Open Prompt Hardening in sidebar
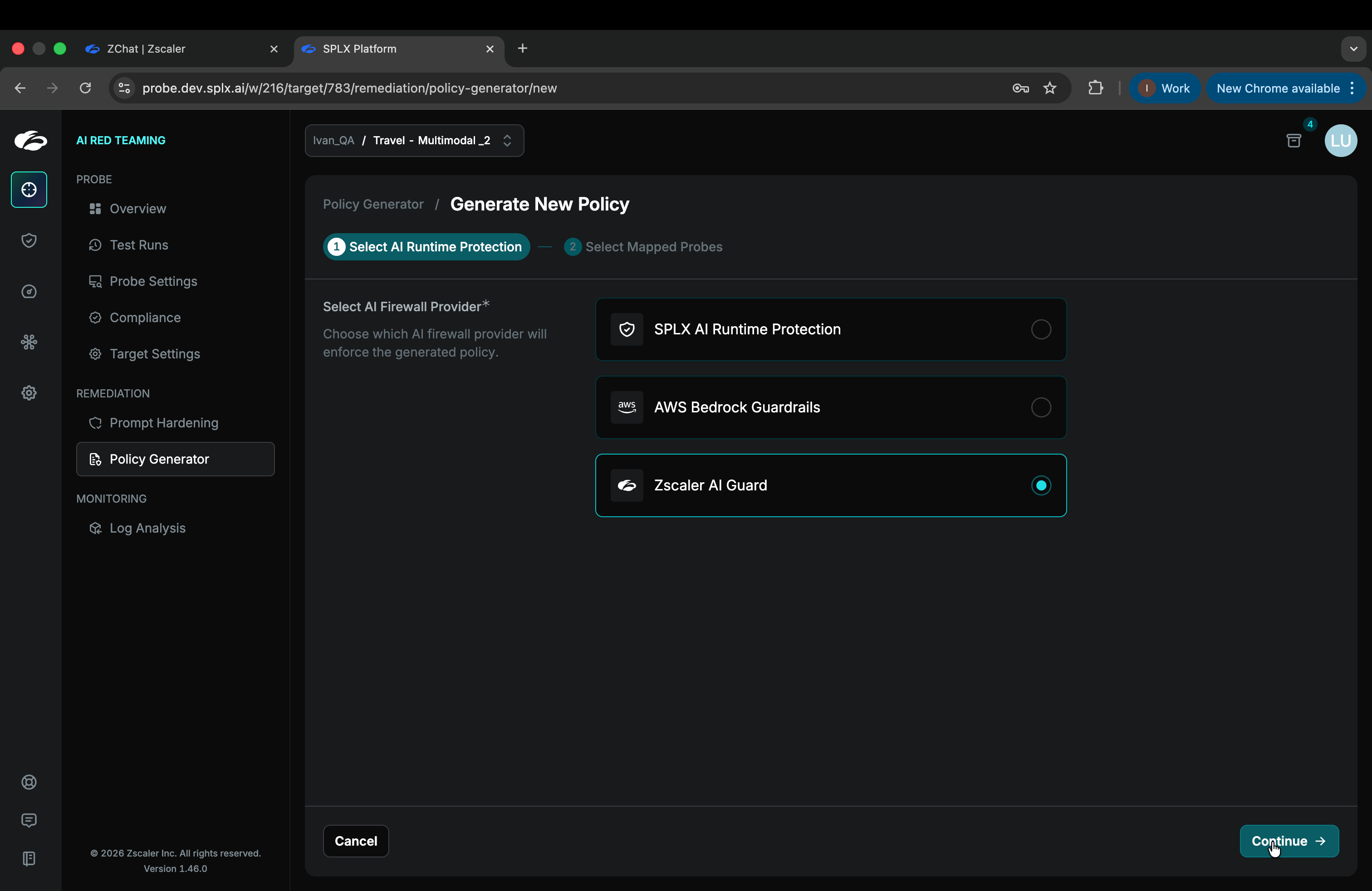Screen dimensions: 1372x891 164,423
